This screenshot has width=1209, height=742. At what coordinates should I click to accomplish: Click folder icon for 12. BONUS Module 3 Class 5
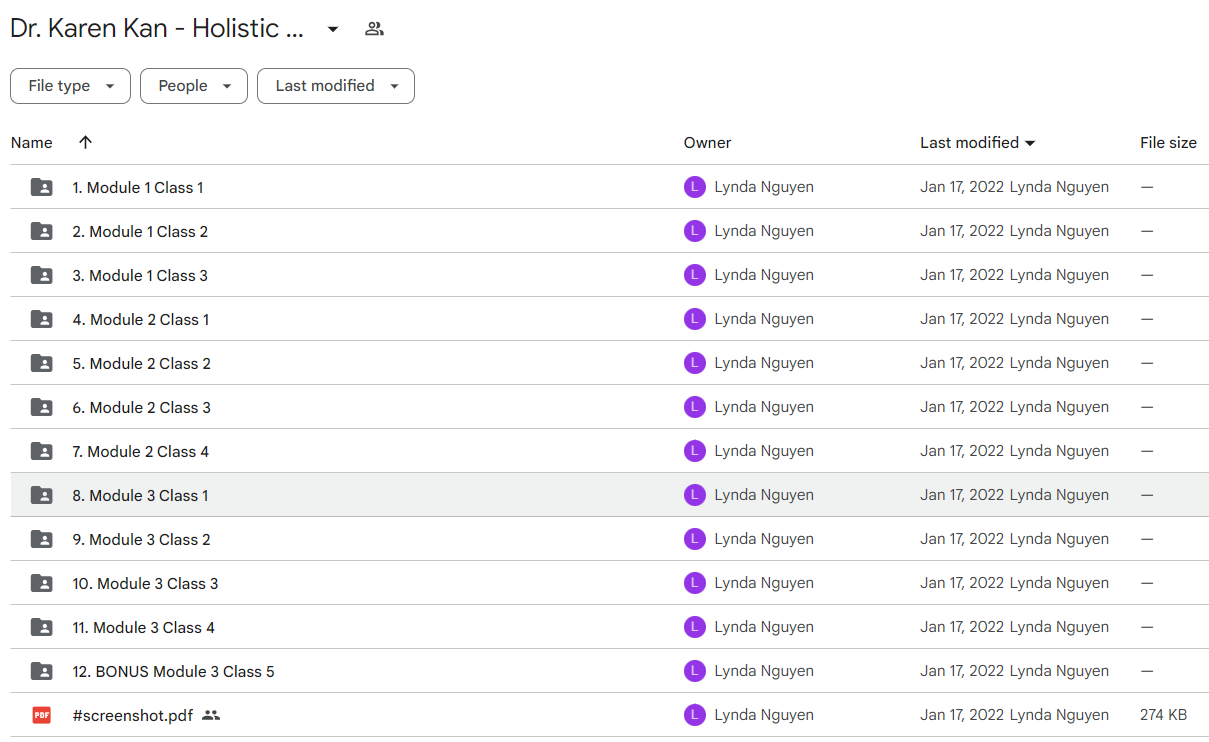click(x=41, y=671)
